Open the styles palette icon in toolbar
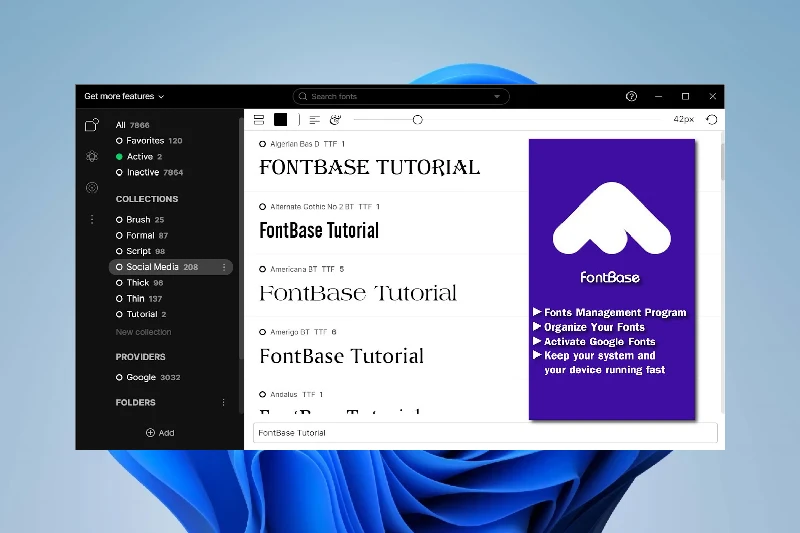This screenshot has height=533, width=800. pyautogui.click(x=335, y=120)
